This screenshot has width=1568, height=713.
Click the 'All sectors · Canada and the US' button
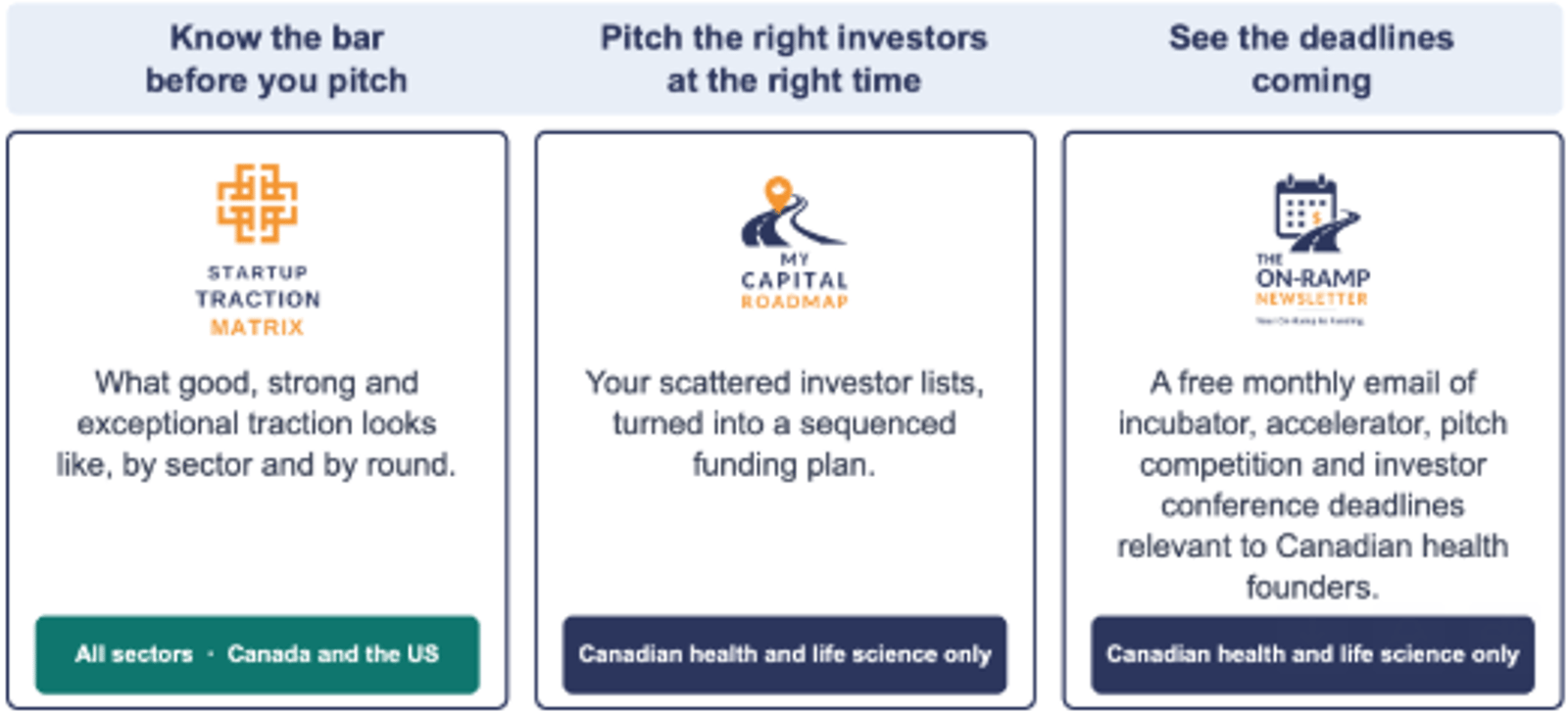pyautogui.click(x=258, y=654)
